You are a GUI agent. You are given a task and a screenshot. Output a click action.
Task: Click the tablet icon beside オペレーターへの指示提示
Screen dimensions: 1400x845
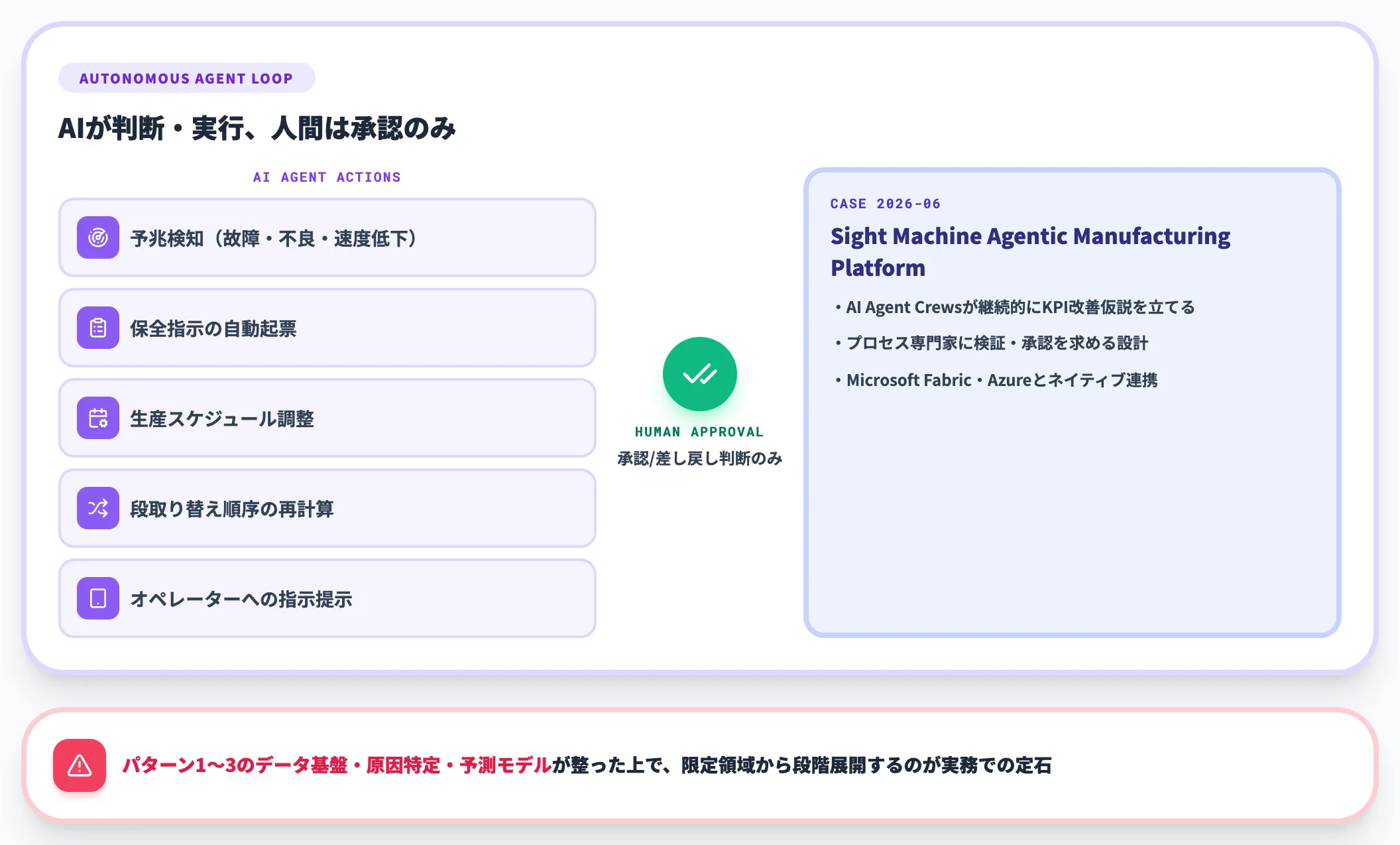(x=98, y=598)
